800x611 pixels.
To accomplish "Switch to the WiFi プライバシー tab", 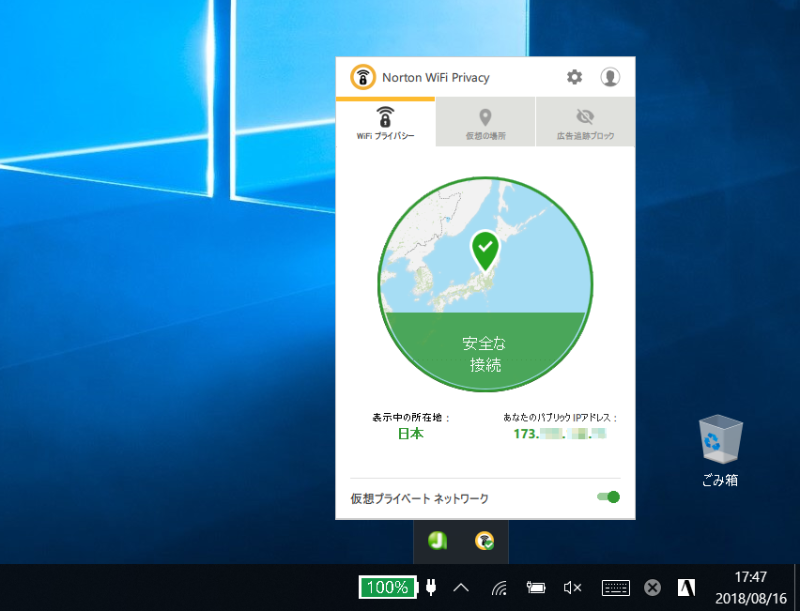I will tap(385, 122).
